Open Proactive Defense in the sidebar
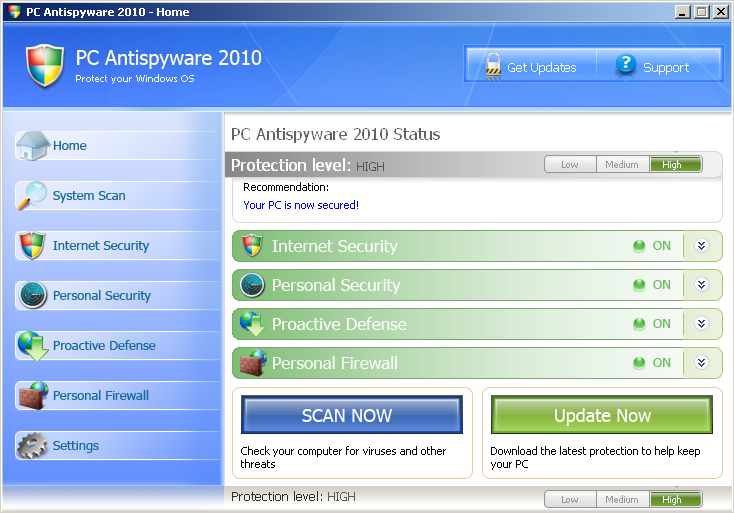The image size is (734, 513). [x=117, y=345]
